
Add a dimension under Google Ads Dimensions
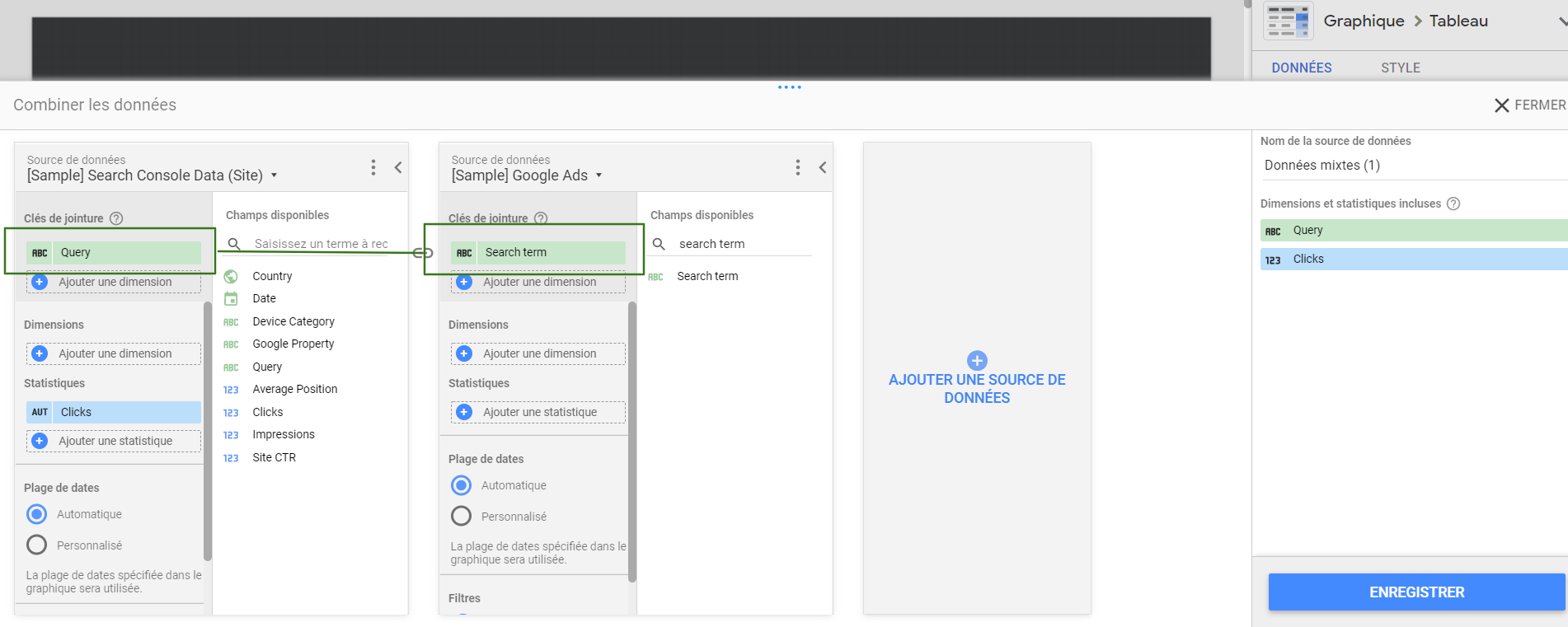[538, 353]
